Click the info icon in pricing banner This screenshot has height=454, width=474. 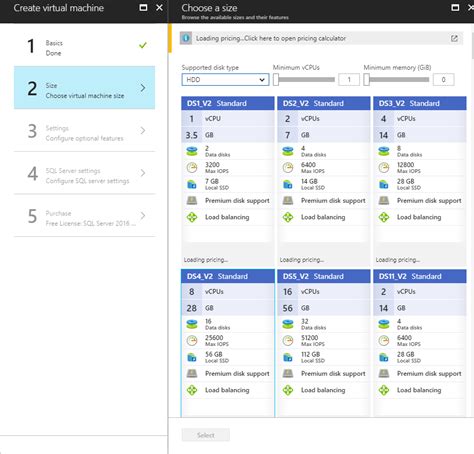186,38
